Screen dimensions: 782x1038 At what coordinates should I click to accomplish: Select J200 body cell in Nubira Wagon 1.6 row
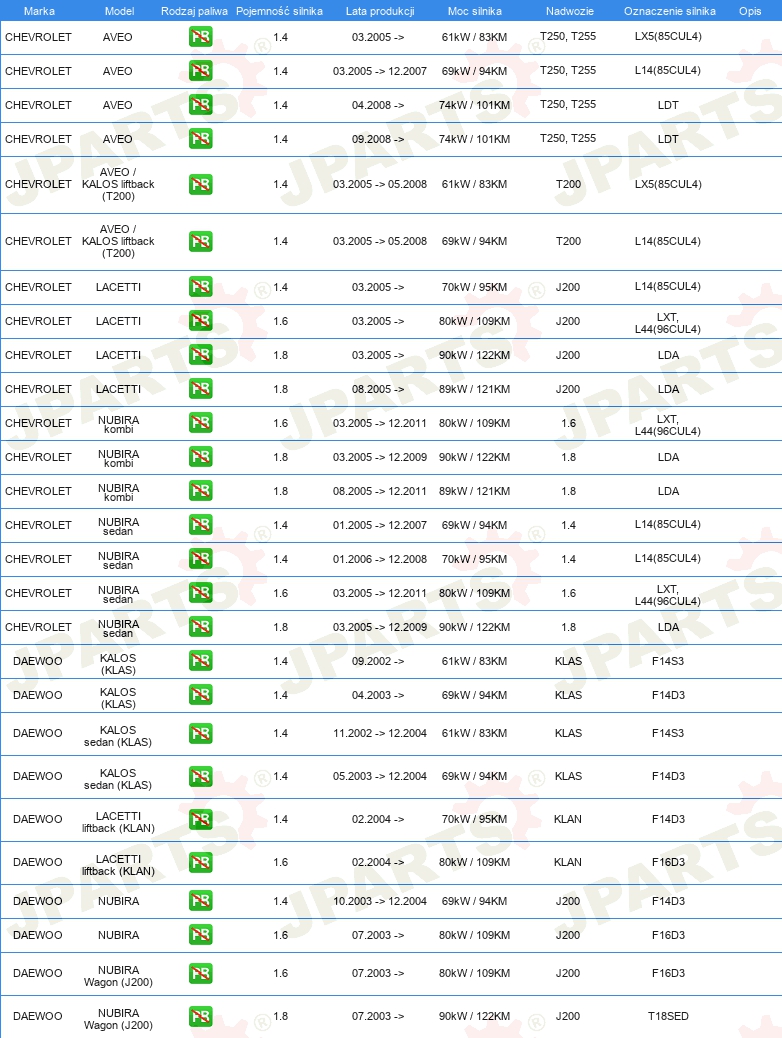click(x=568, y=973)
